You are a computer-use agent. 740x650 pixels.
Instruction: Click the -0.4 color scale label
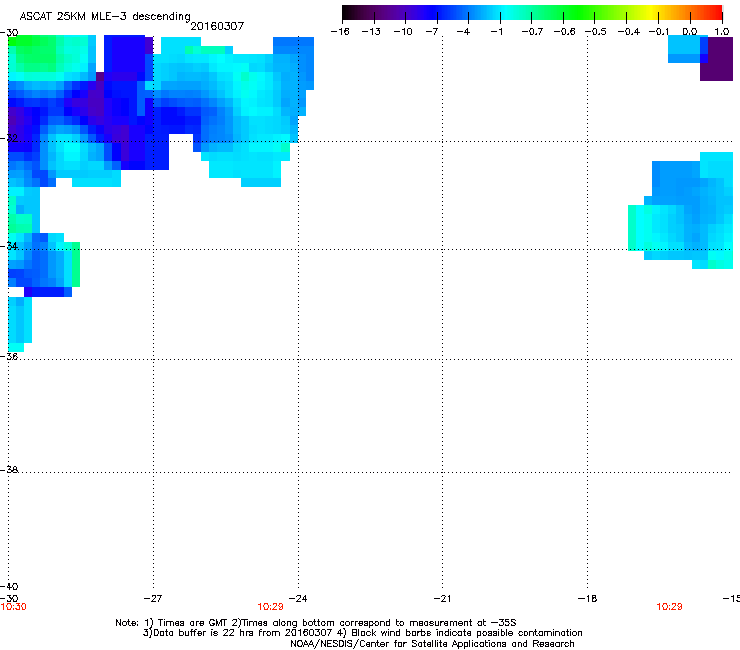(x=629, y=32)
